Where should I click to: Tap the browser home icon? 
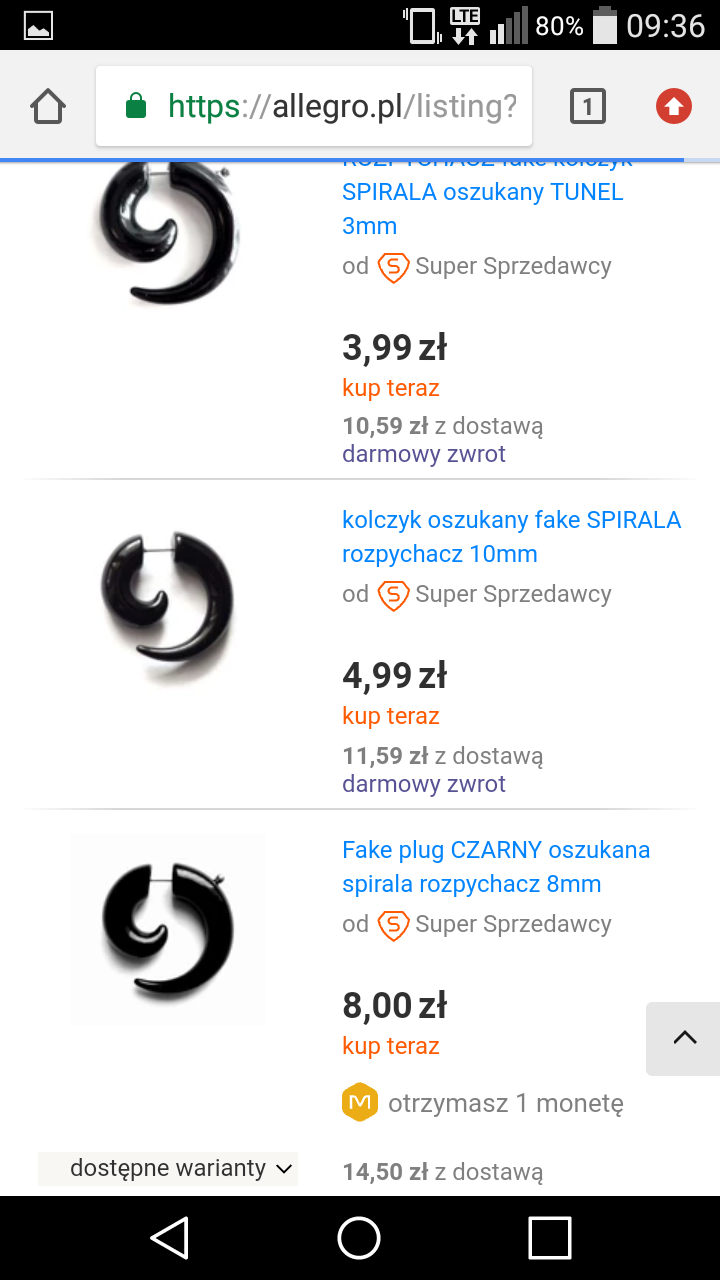48,106
